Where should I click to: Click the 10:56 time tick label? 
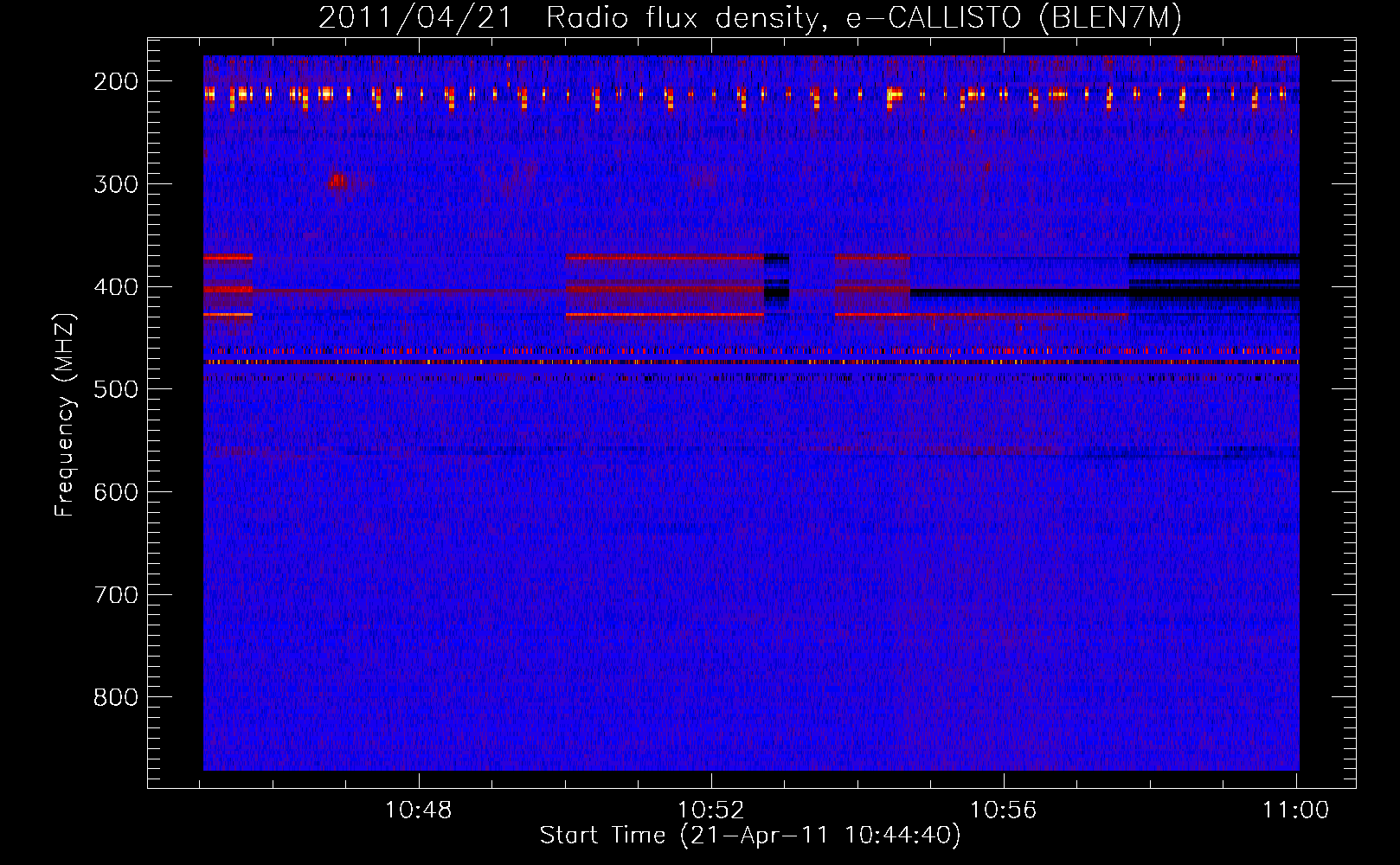click(1004, 811)
